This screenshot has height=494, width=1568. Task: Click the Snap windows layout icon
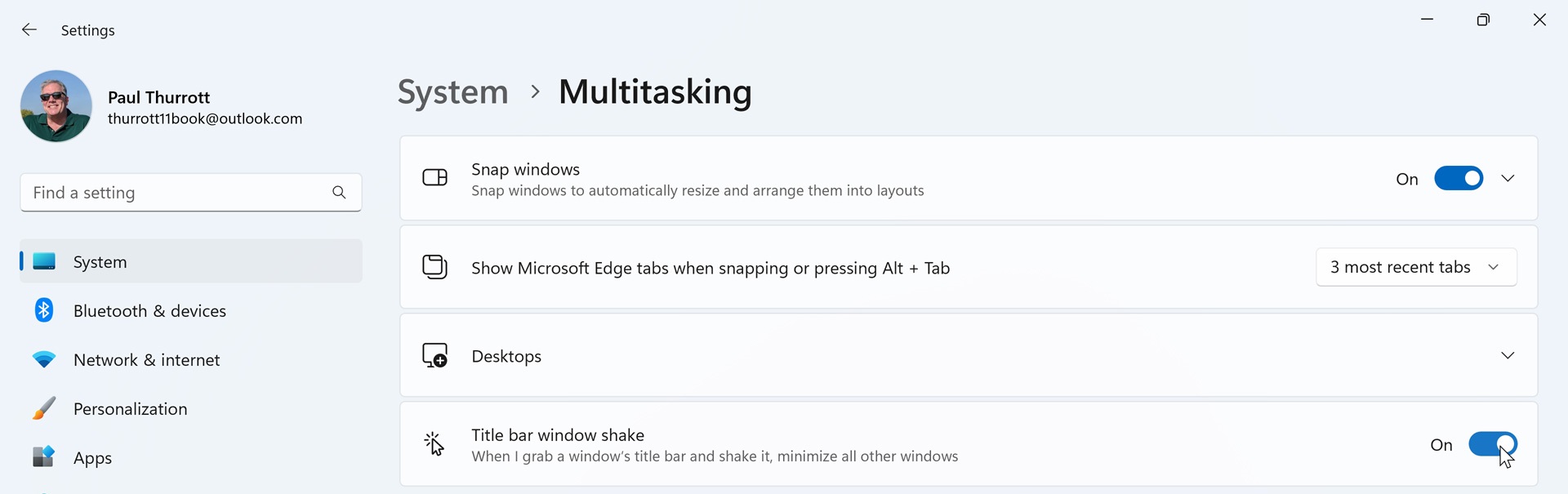(x=434, y=178)
